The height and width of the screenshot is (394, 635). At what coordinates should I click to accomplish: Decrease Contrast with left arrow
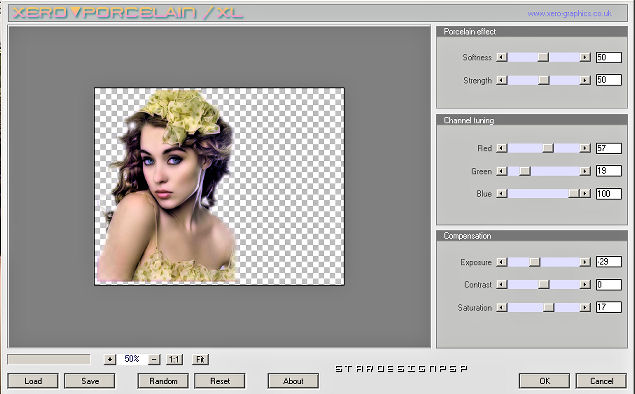[x=501, y=285]
